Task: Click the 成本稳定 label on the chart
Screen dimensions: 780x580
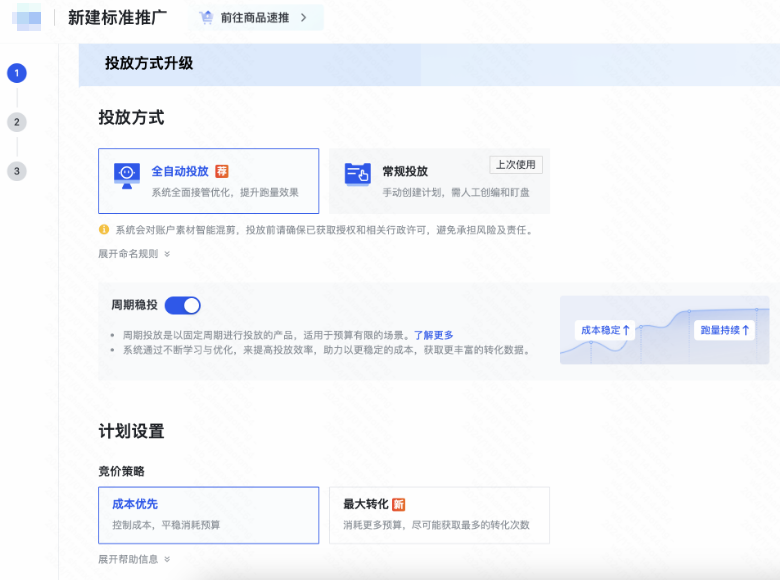Action: [x=605, y=330]
